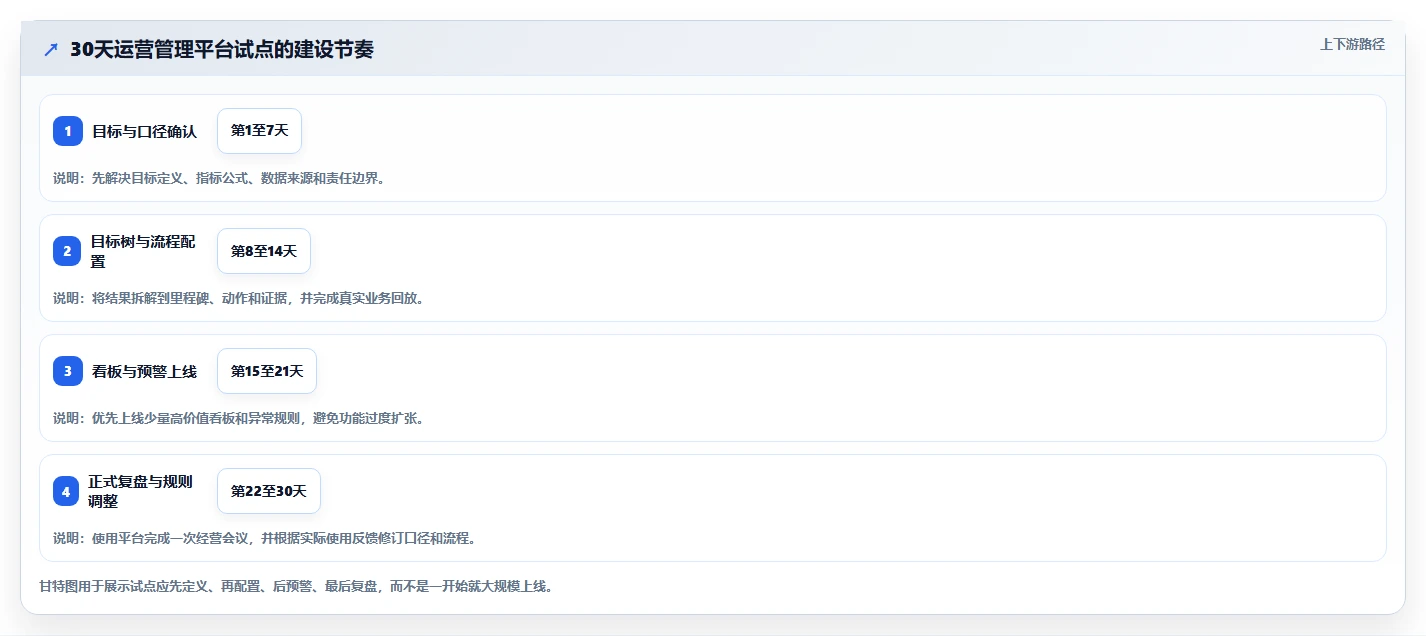Click the step title 目标树与流程配置
This screenshot has width=1426, height=636.
(x=144, y=251)
